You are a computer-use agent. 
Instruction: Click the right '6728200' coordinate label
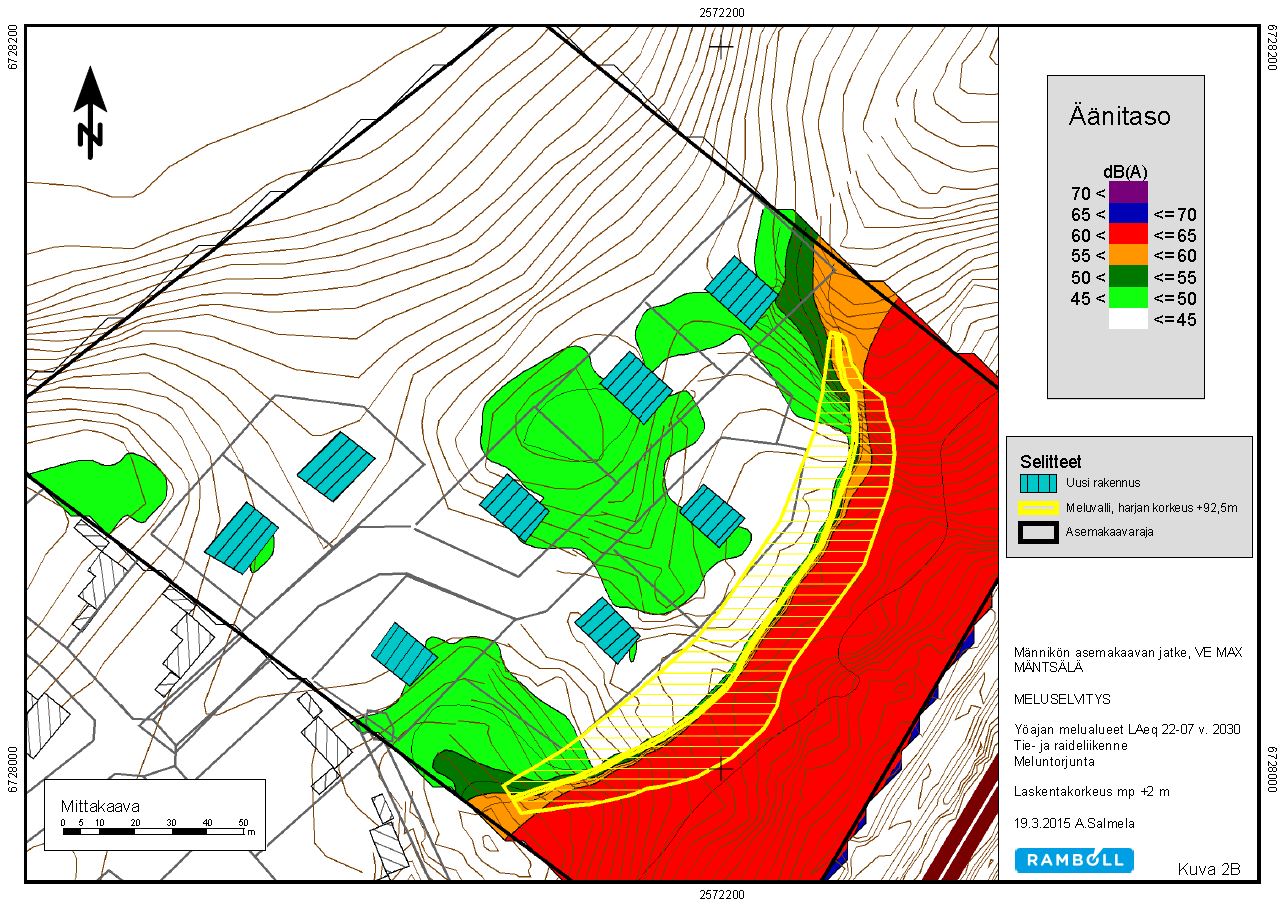point(1273,46)
